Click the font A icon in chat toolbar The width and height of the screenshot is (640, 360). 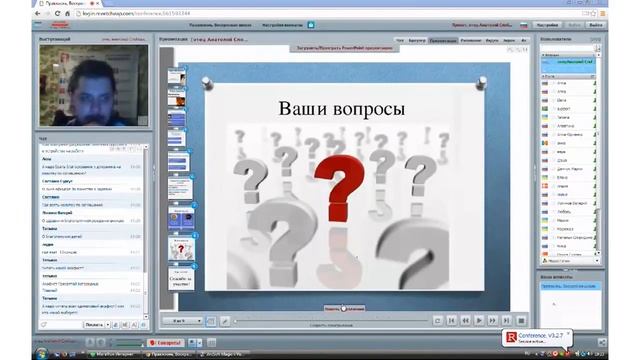point(134,325)
